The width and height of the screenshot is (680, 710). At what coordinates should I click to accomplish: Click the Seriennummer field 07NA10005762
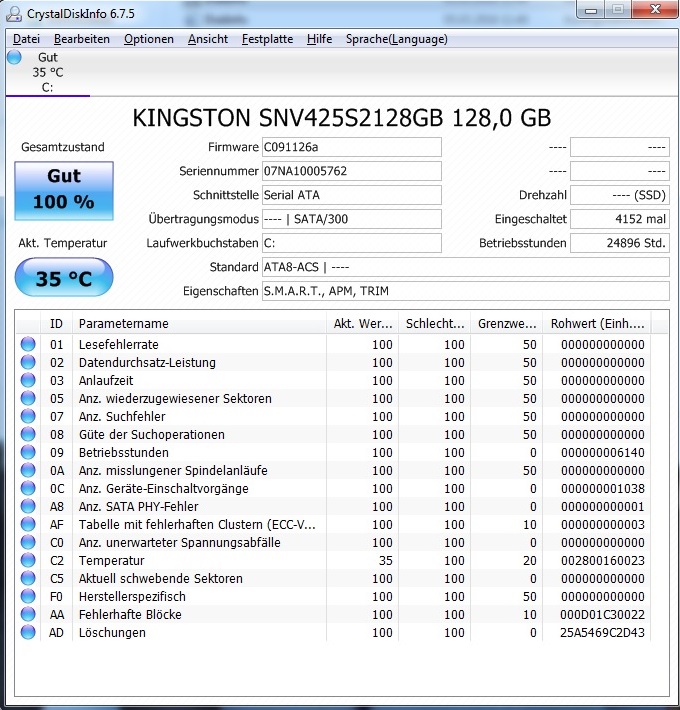click(x=351, y=171)
